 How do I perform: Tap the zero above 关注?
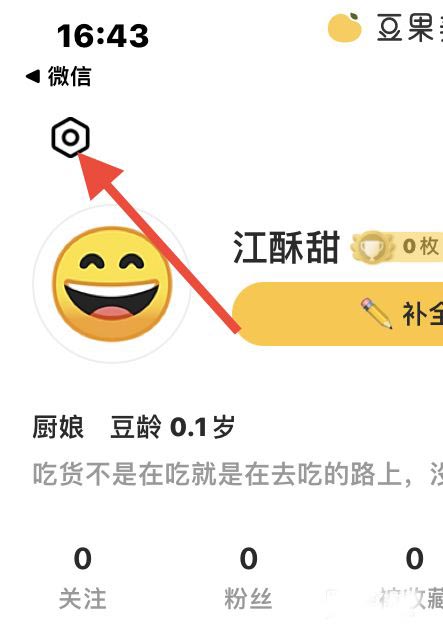tap(82, 559)
